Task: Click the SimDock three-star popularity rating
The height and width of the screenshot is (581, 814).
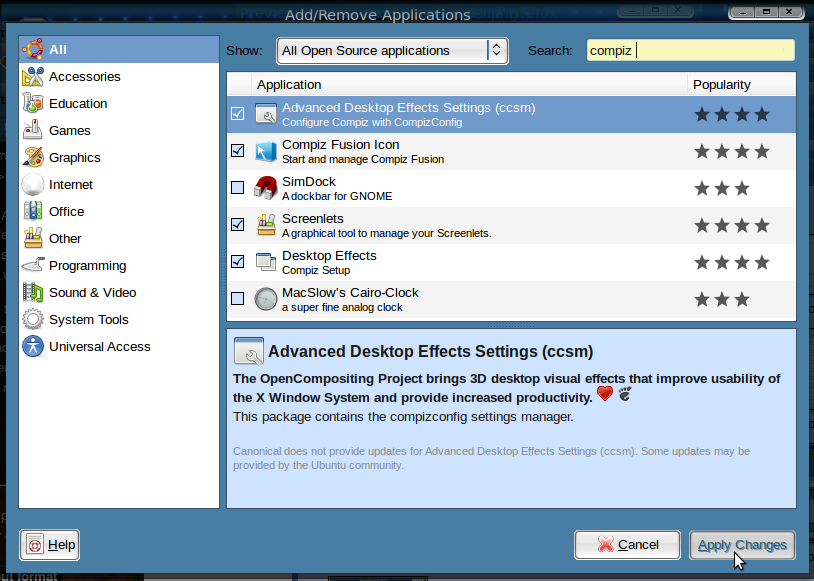Action: coord(722,188)
